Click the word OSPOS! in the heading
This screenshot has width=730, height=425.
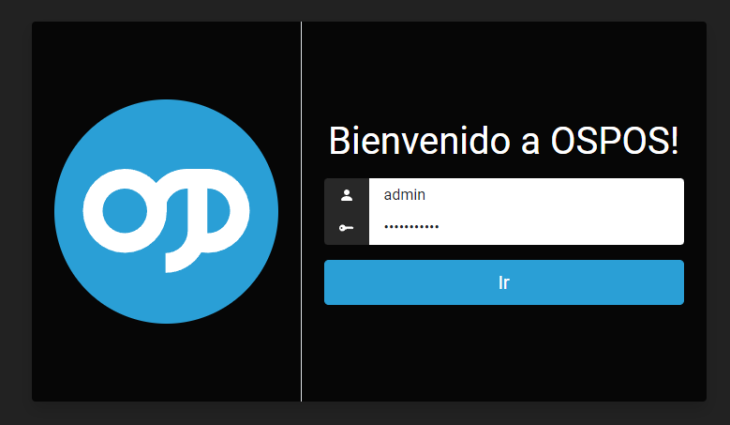[615, 141]
